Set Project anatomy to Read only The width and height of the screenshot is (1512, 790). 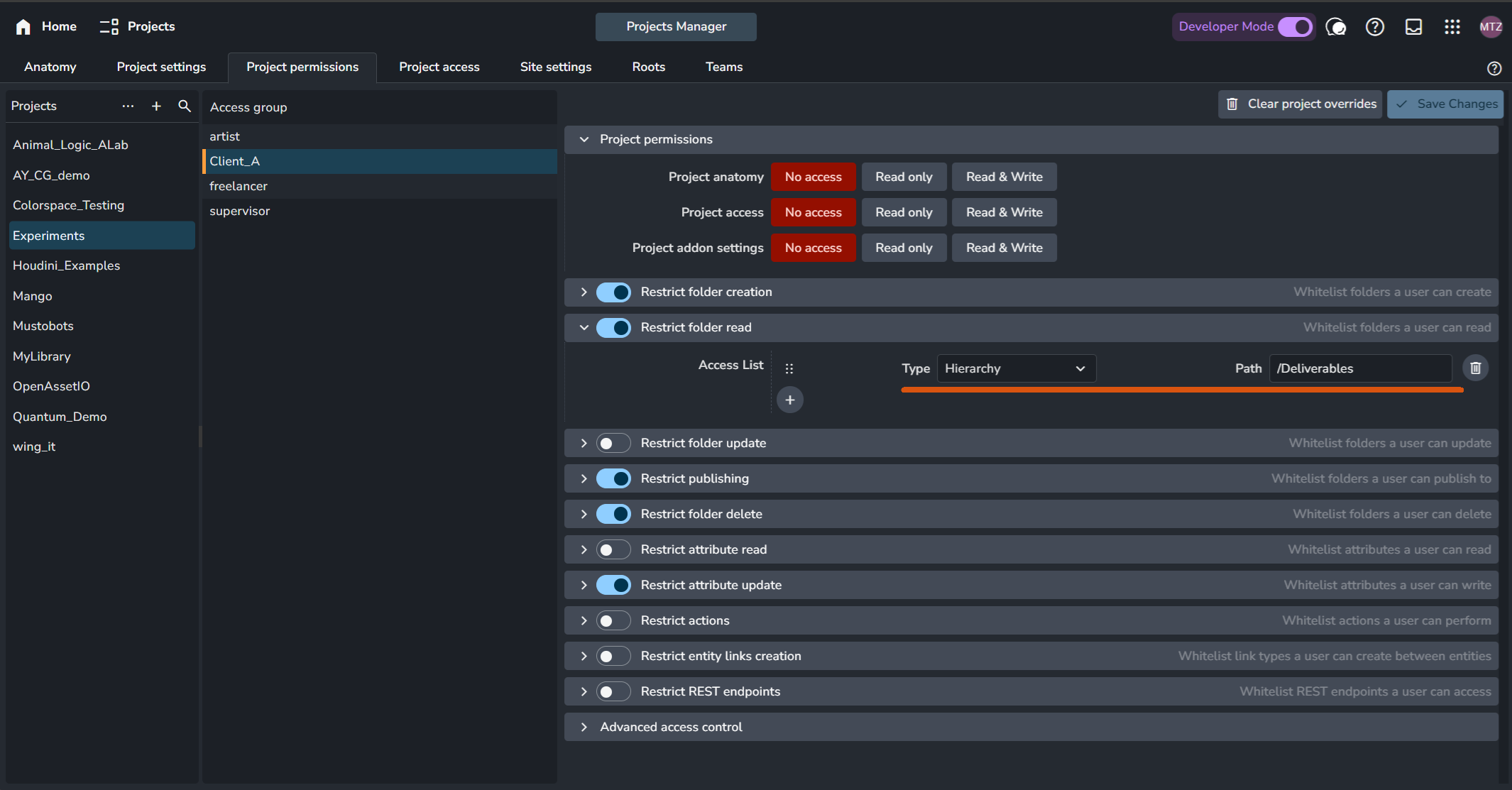click(x=904, y=177)
